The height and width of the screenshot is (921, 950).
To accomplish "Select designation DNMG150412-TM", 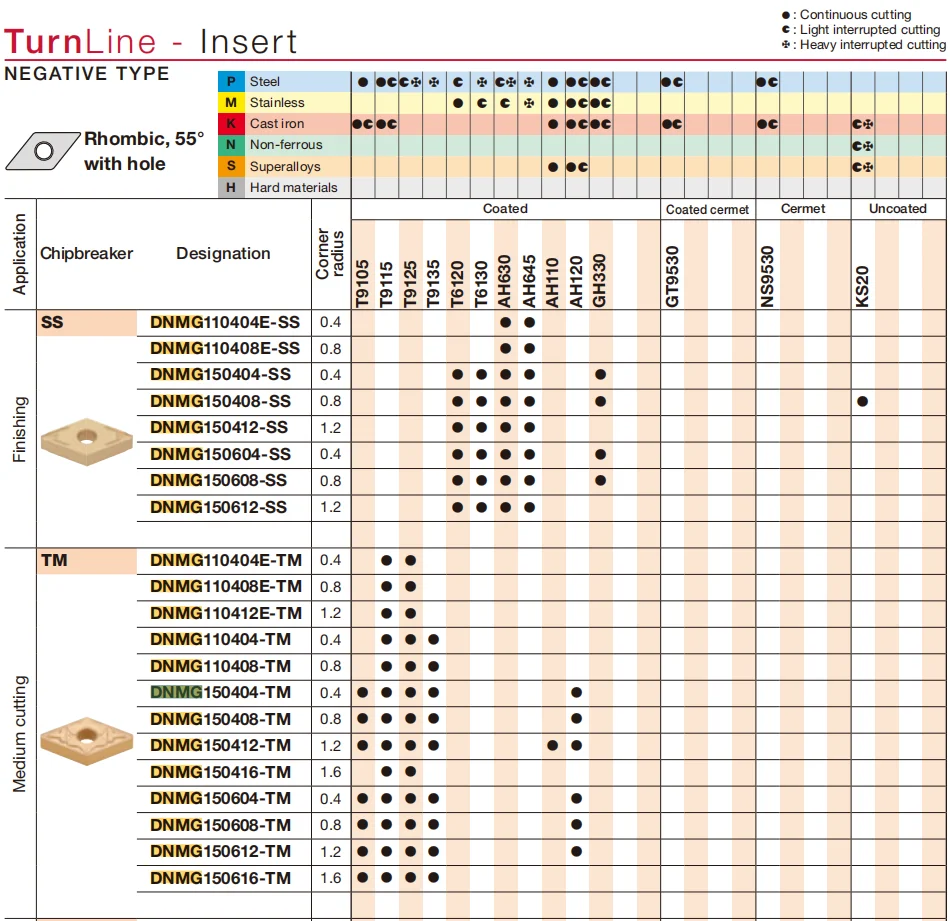I will (221, 745).
